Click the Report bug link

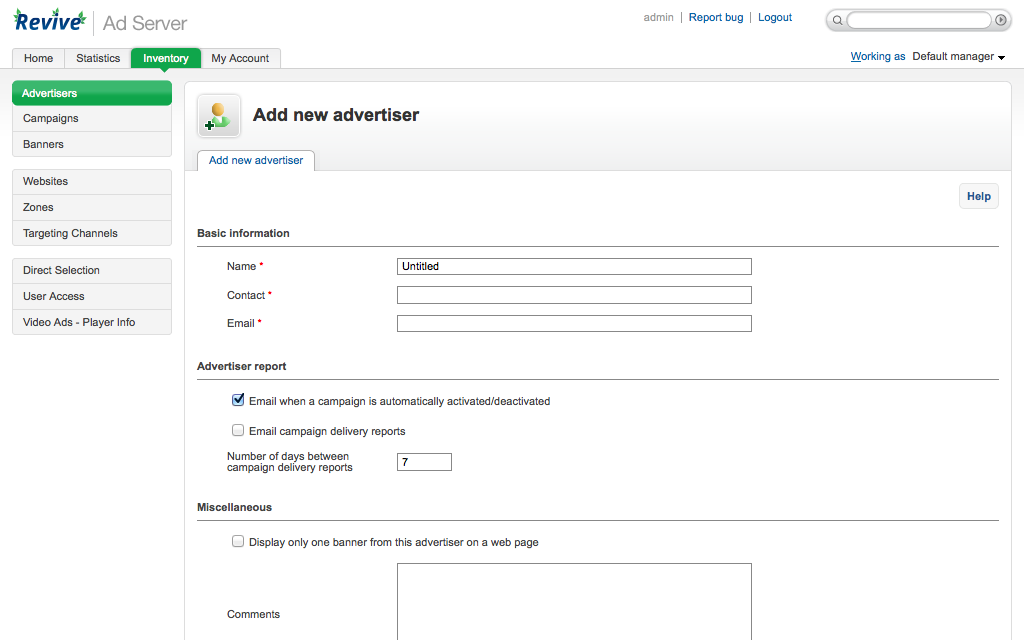[716, 17]
